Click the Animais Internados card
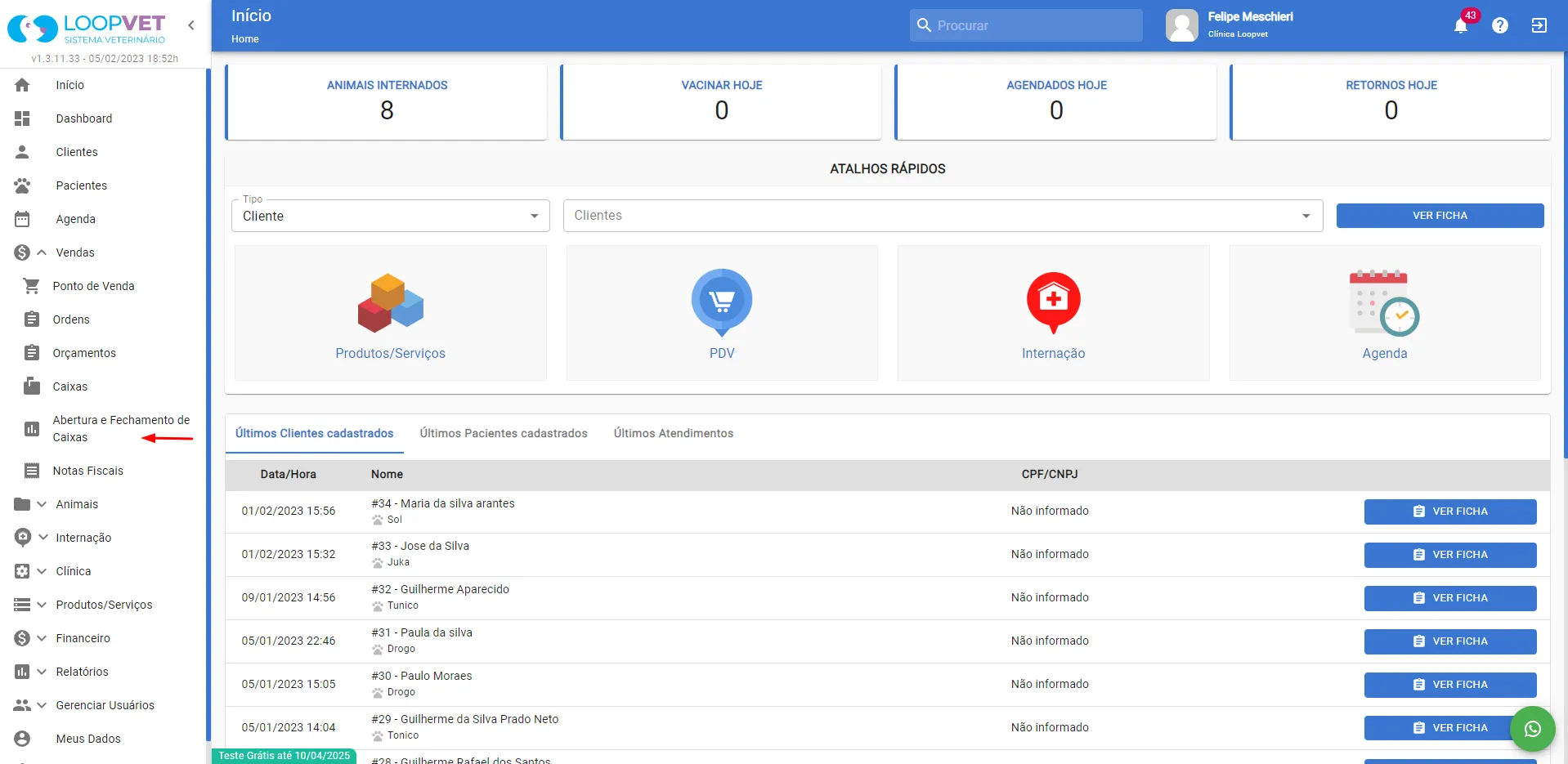The image size is (1568, 764). (x=387, y=102)
